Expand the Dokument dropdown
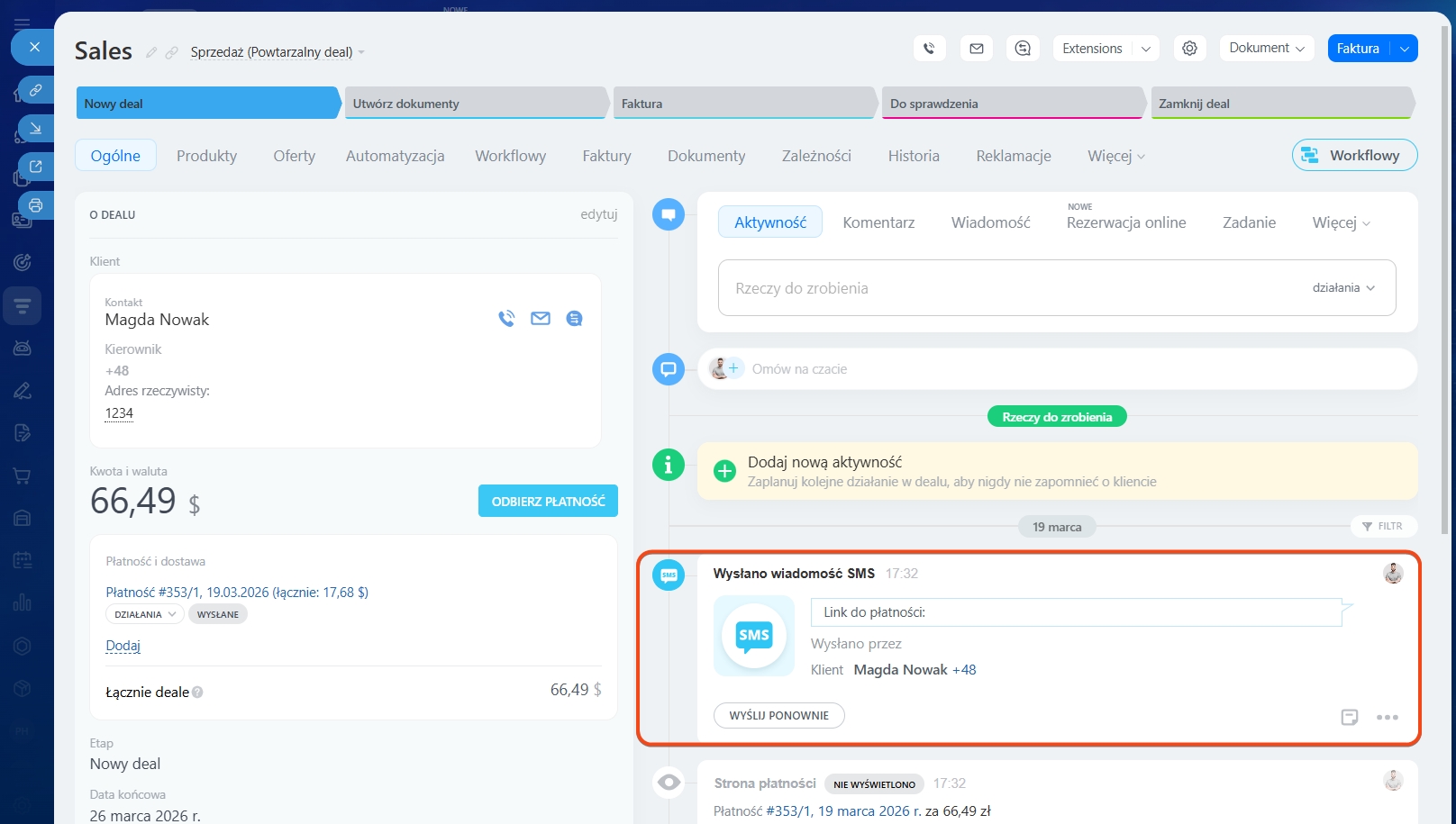The image size is (1456, 824). pos(1266,49)
